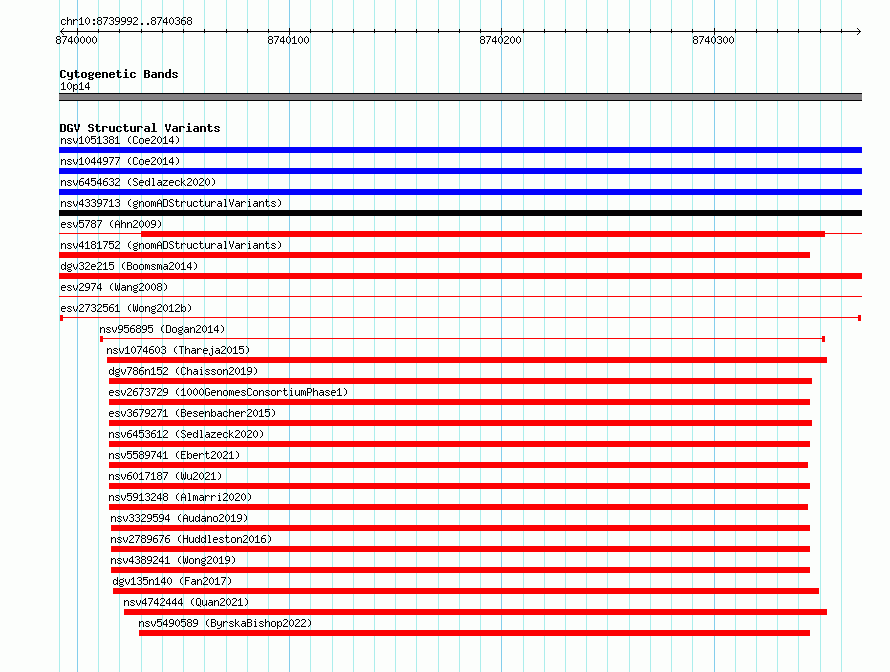
Task: Click the red bar under dgv135n140
Action: [466, 591]
